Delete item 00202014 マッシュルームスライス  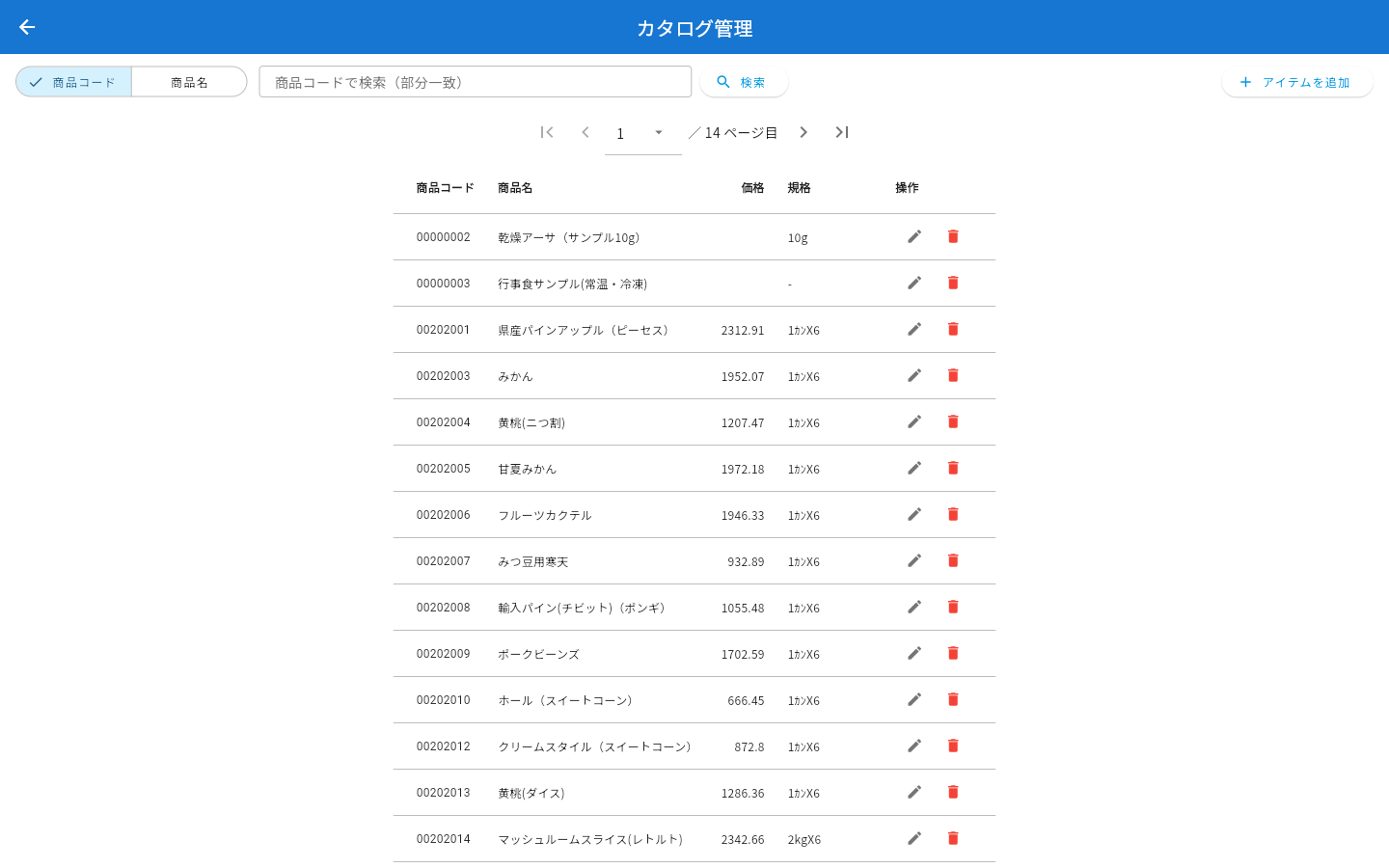tap(953, 838)
